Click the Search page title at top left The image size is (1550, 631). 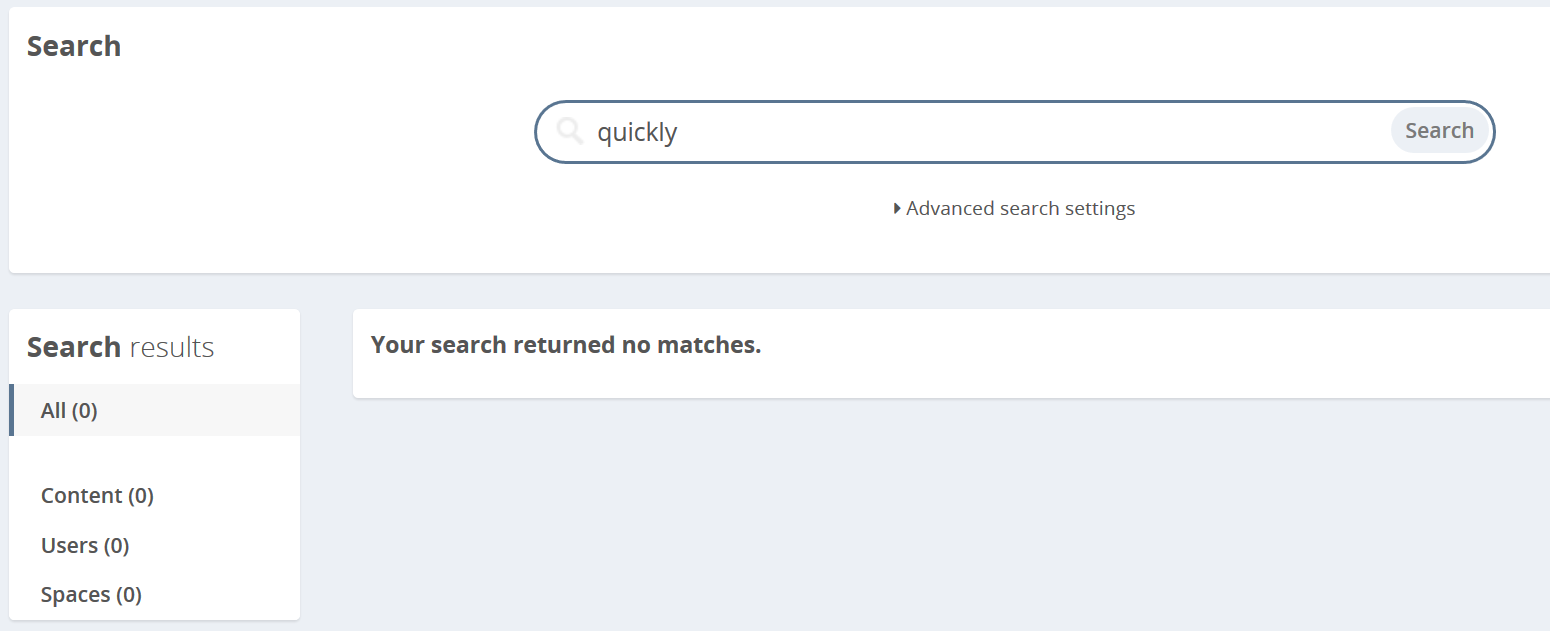point(74,45)
